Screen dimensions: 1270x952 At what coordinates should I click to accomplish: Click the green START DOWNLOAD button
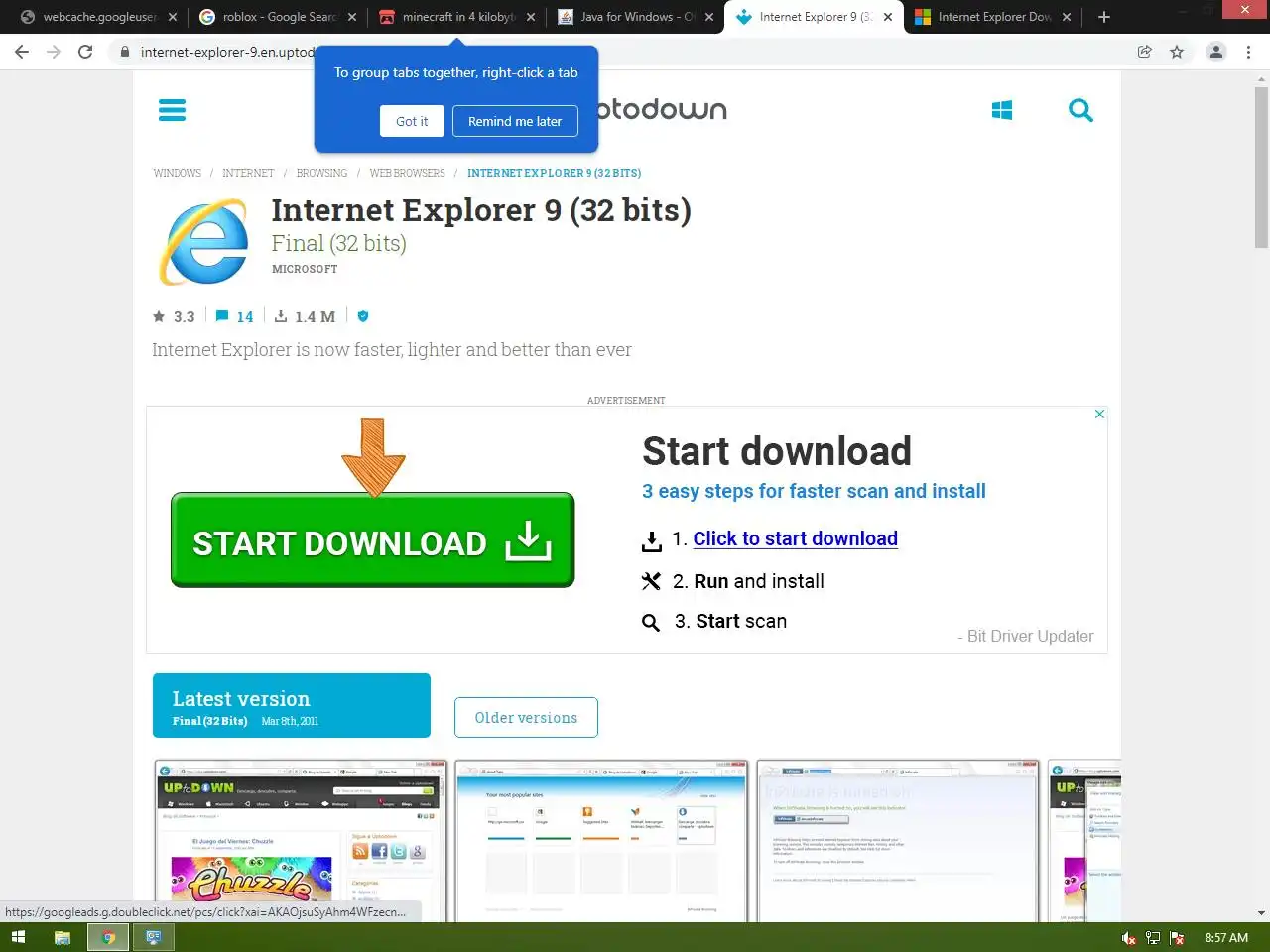372,540
